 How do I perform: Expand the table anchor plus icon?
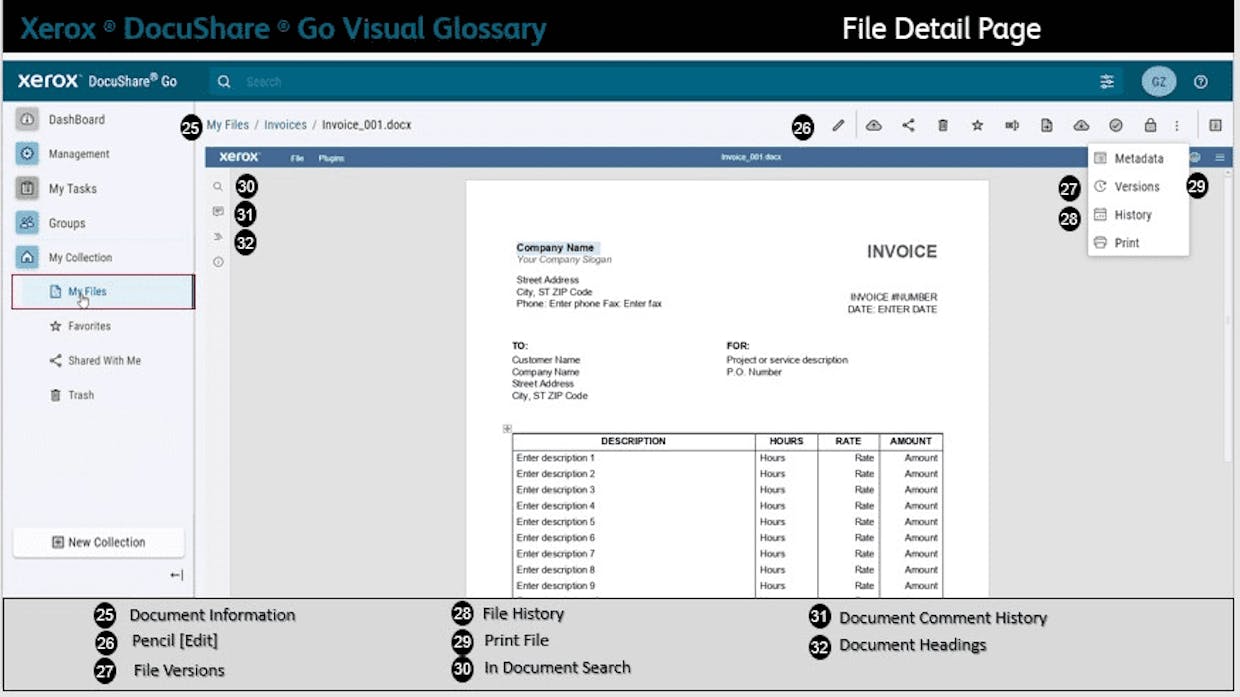coord(507,429)
